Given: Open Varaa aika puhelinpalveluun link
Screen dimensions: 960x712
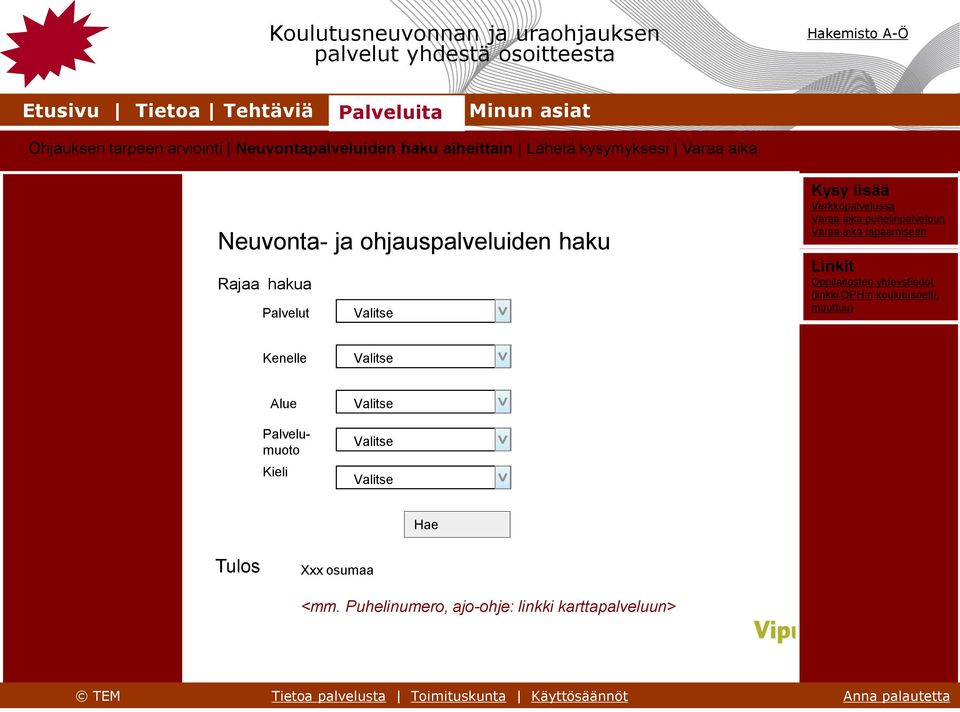Looking at the screenshot, I should coord(877,219).
